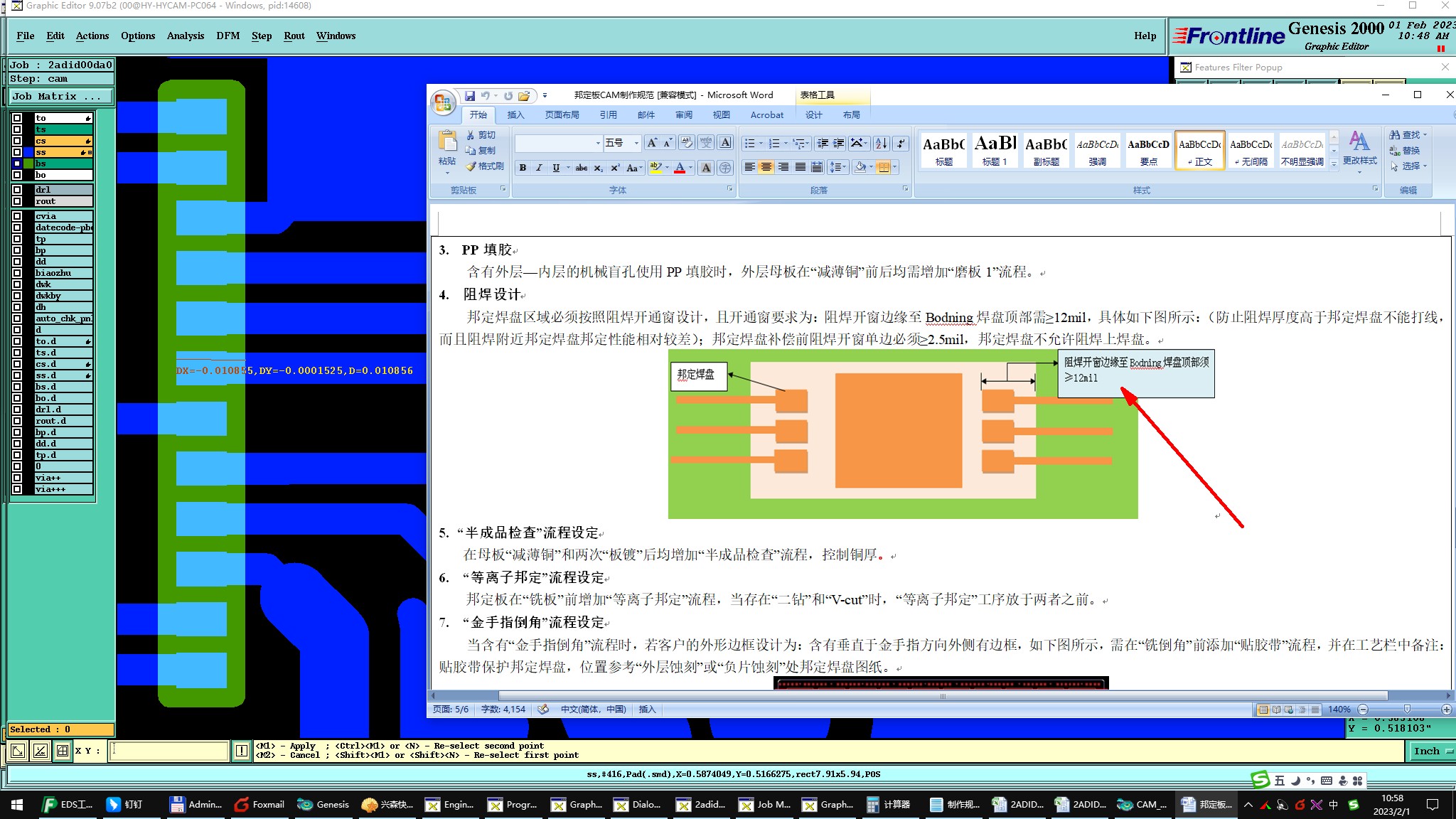Toggle the checkbox for layer drl
Screen dimensions: 1456x819
click(17, 190)
